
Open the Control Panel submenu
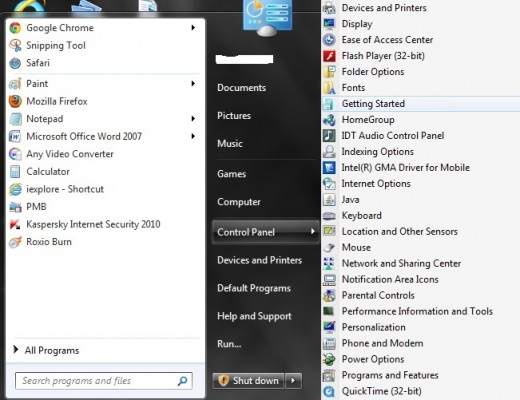coord(265,232)
